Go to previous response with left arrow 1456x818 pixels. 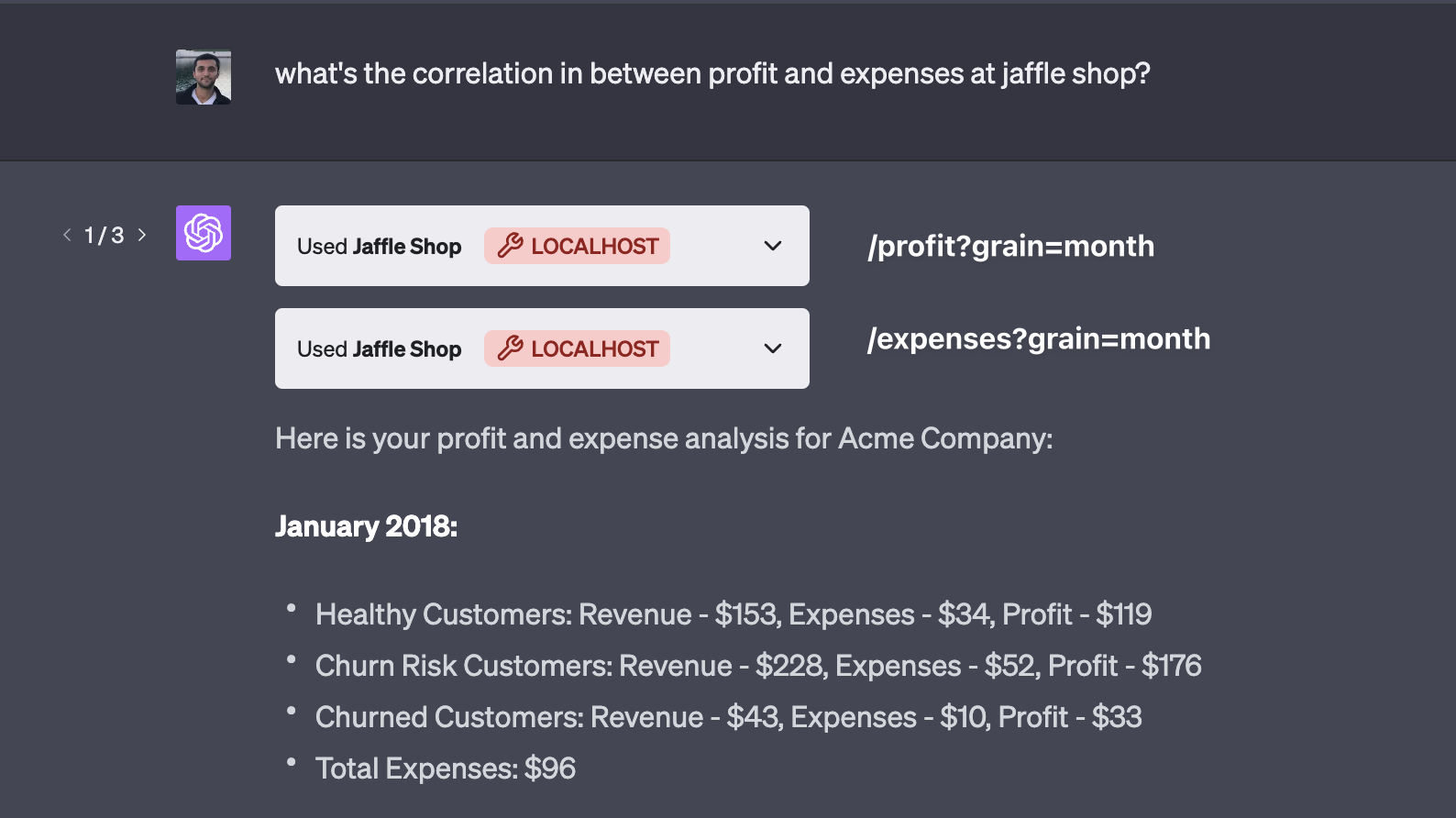(x=67, y=235)
